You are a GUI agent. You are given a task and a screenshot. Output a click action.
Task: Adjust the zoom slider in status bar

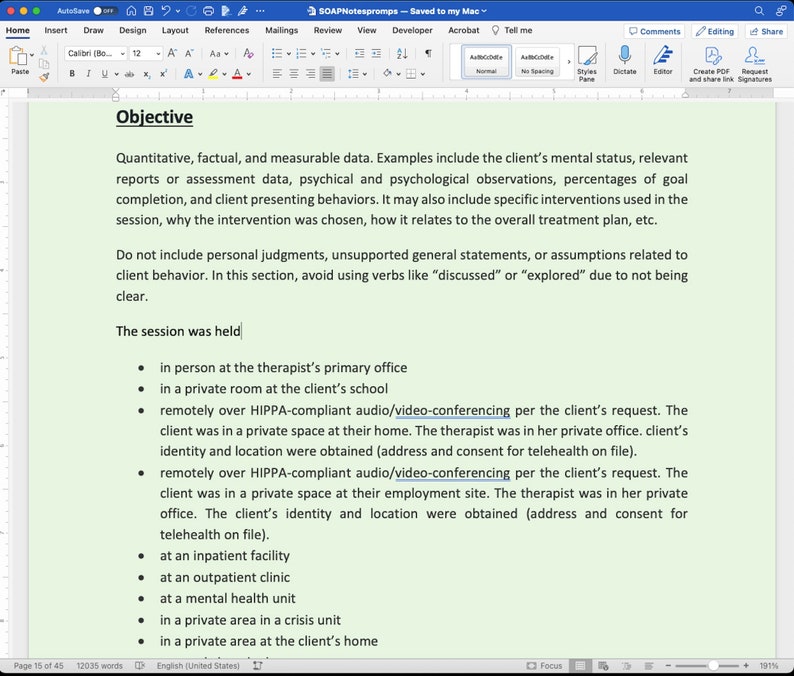point(707,666)
